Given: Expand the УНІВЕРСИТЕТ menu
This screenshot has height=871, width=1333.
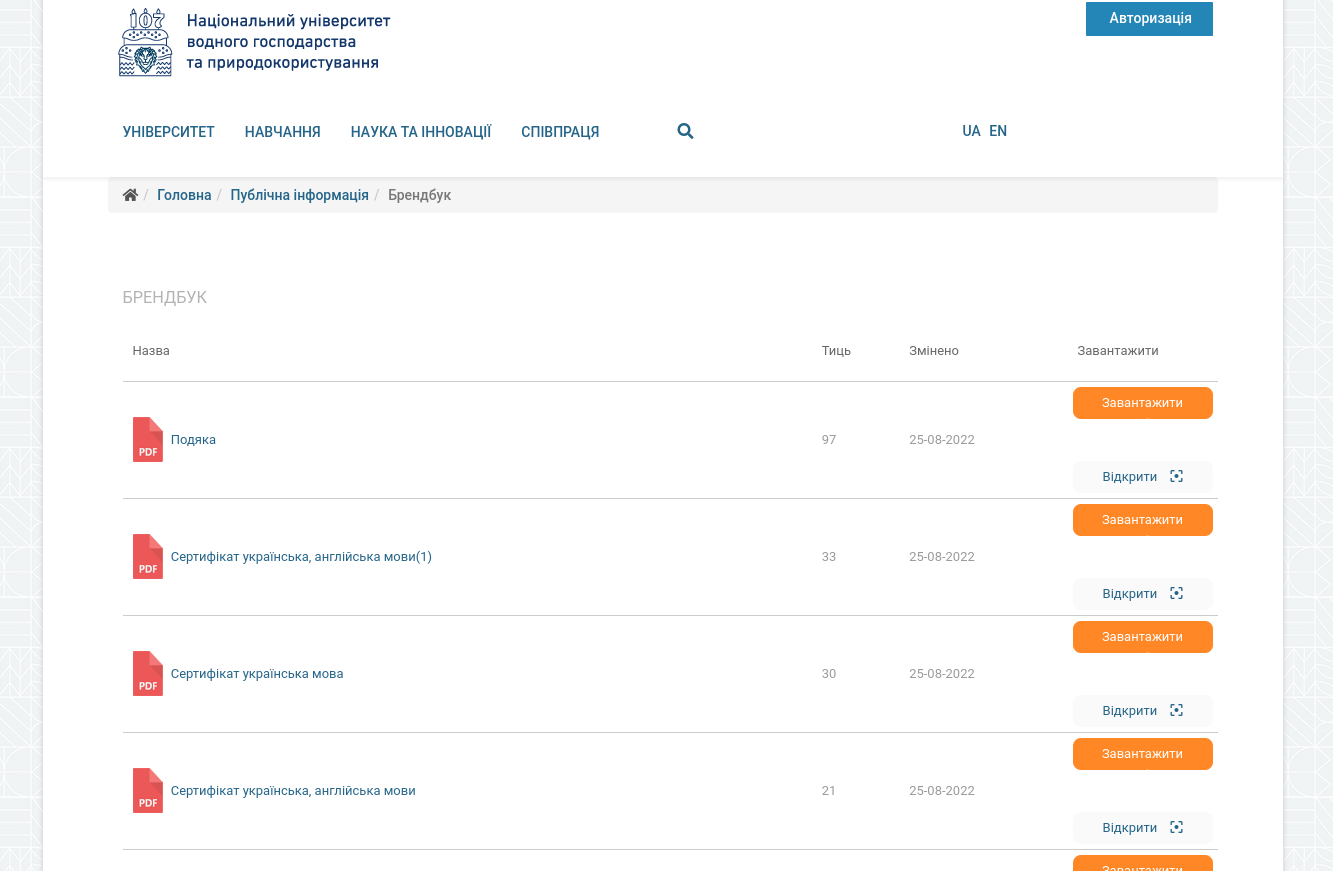Looking at the screenshot, I should tap(169, 132).
